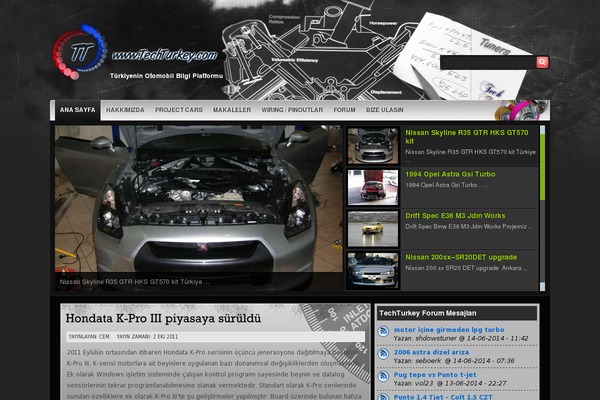Click the www.TechTurkey.com site title
The width and height of the screenshot is (600, 400).
(x=165, y=56)
